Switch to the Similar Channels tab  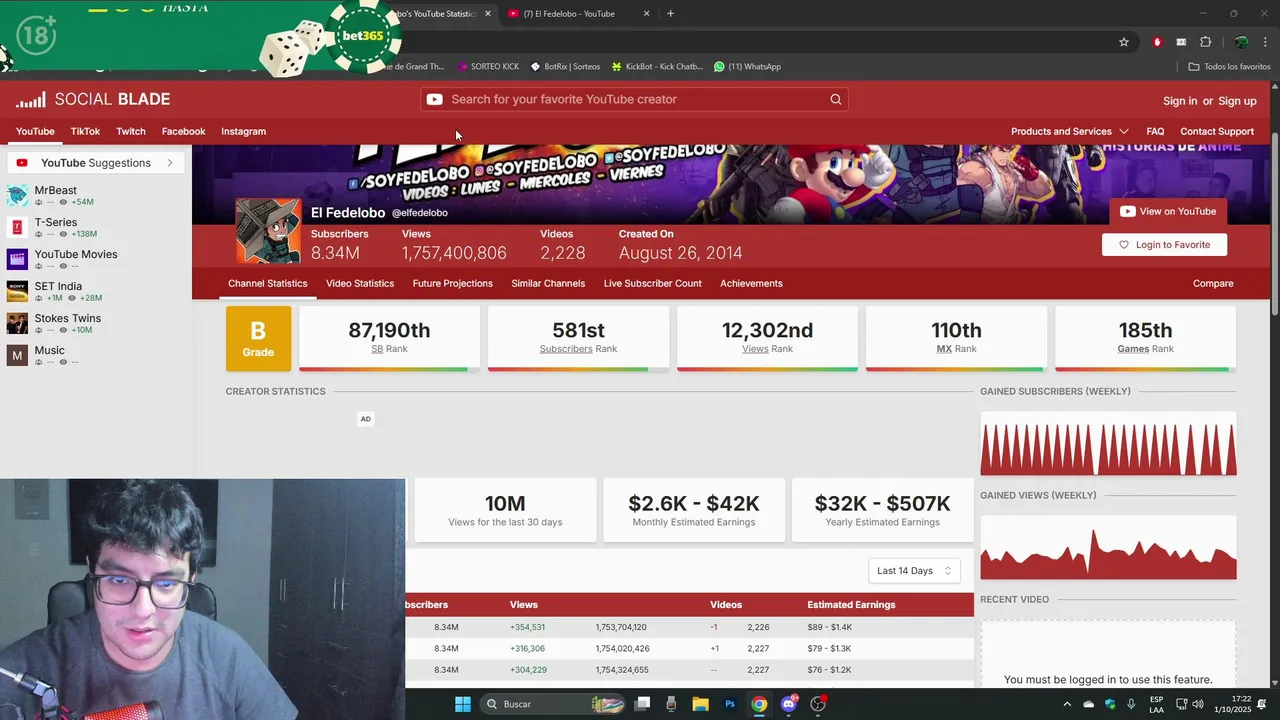548,283
